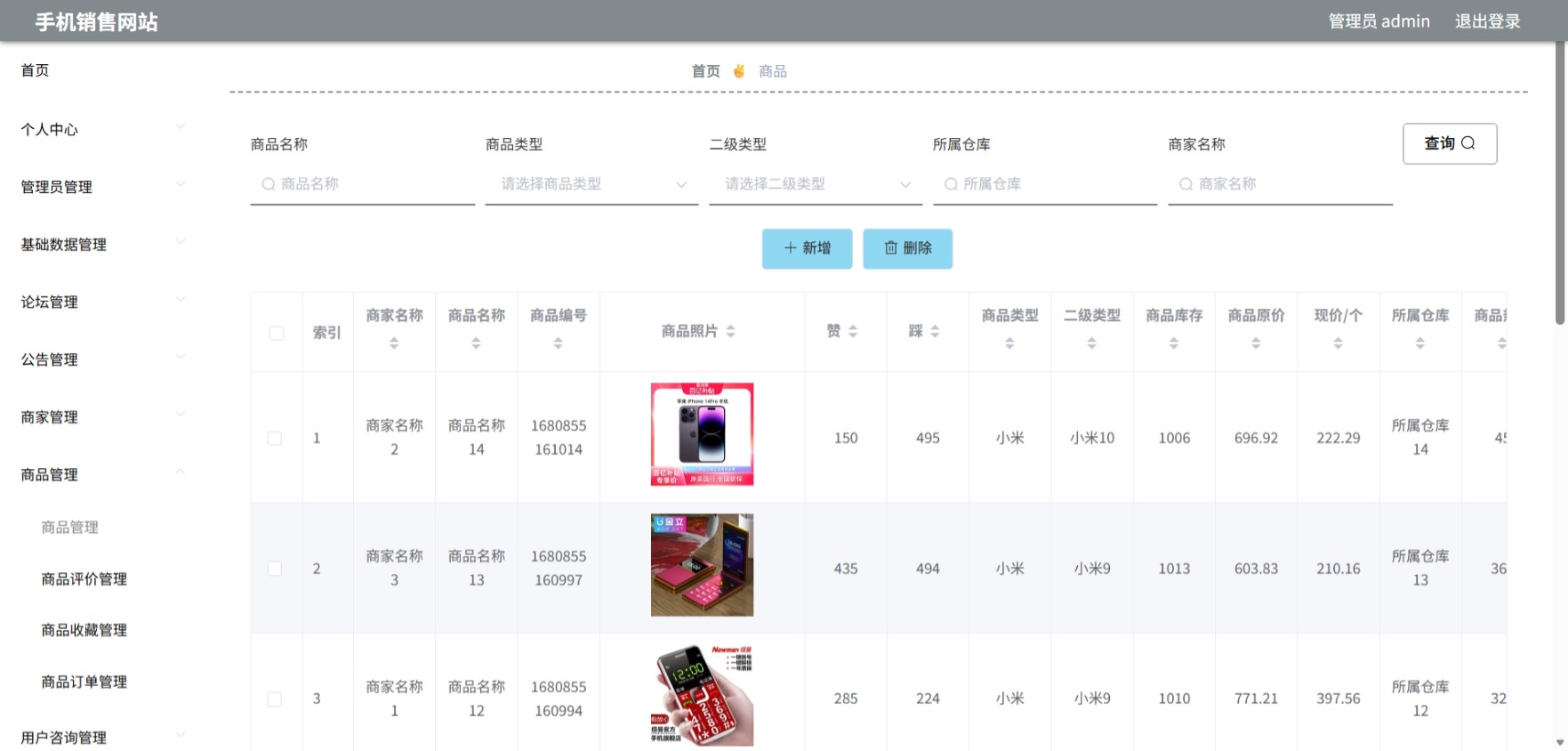
Task: Go to 首页 in sidebar
Action: 35,70
